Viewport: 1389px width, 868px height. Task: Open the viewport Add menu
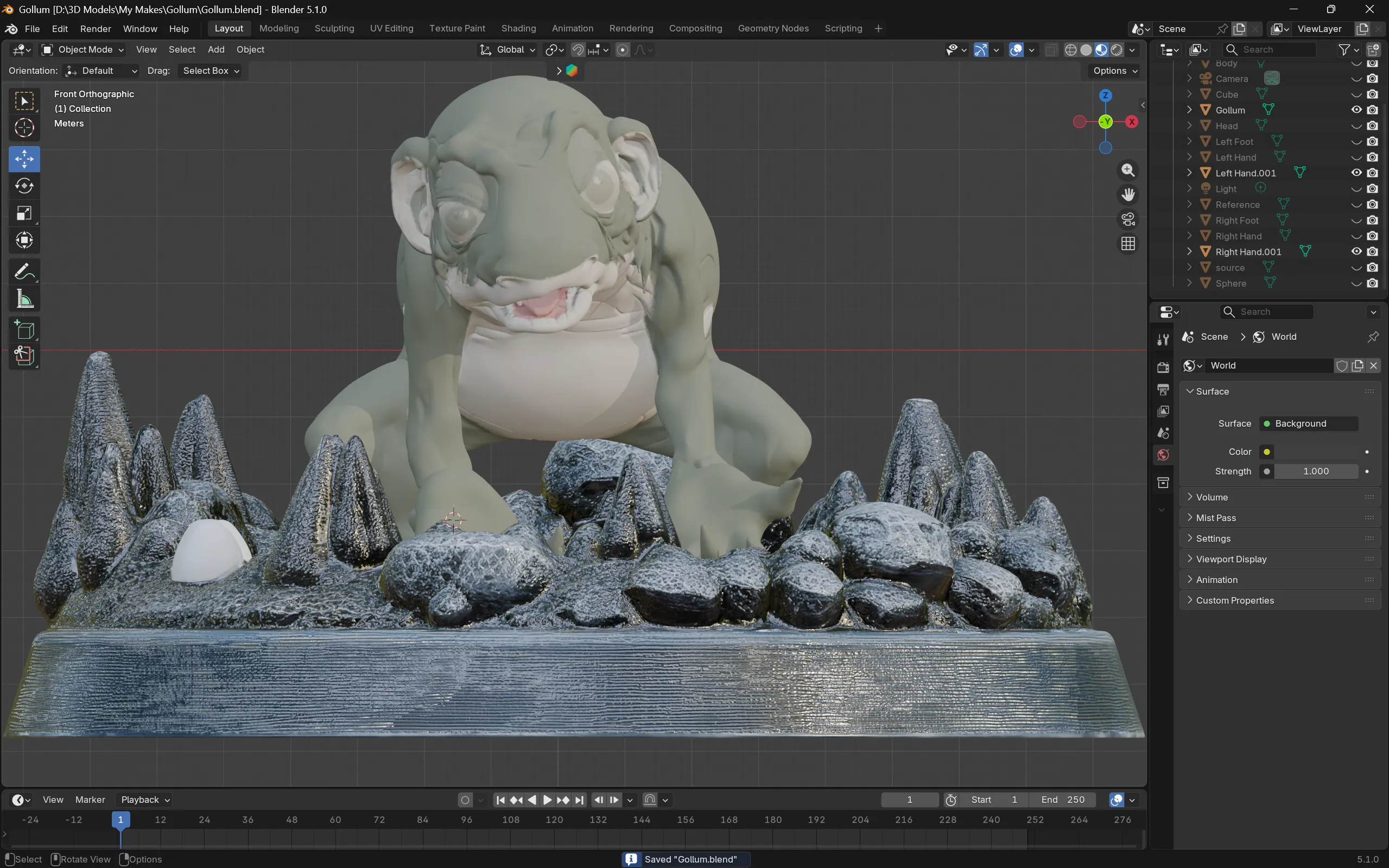click(216, 50)
